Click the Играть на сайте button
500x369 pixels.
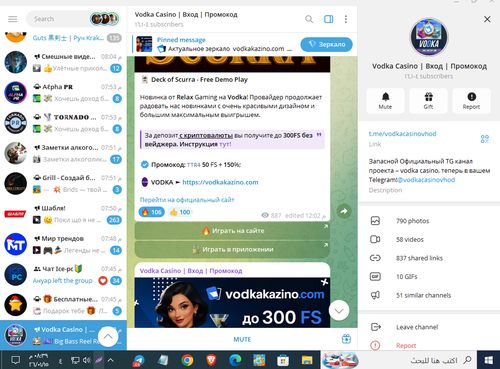click(x=232, y=231)
